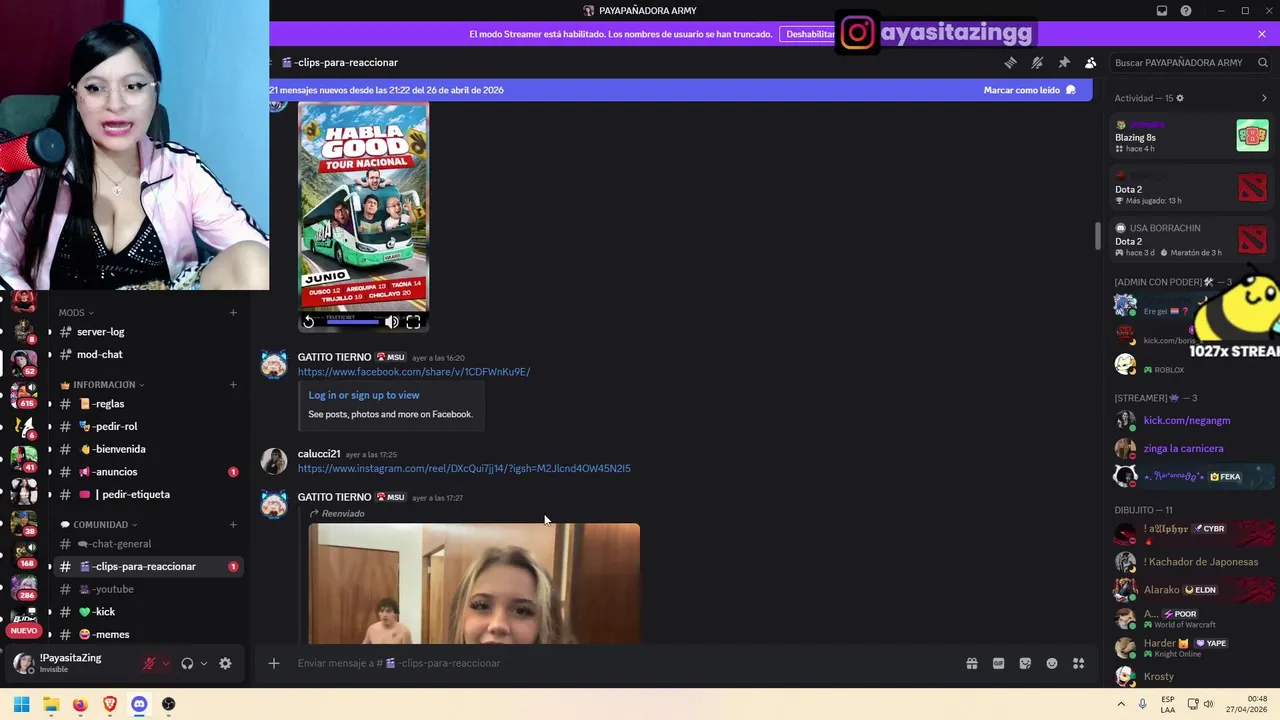Open the -kick channel
Viewport: 1280px width, 720px height.
[x=148, y=612]
